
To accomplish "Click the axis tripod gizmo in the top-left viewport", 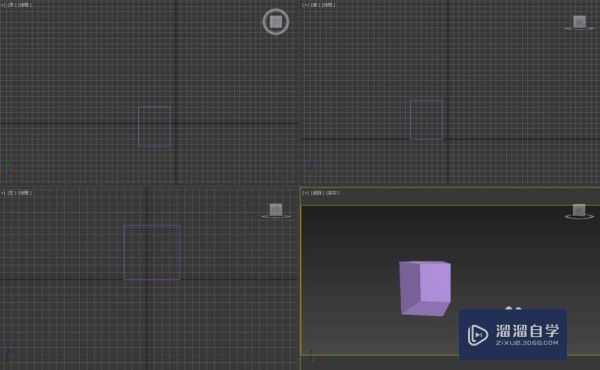I will click(11, 169).
